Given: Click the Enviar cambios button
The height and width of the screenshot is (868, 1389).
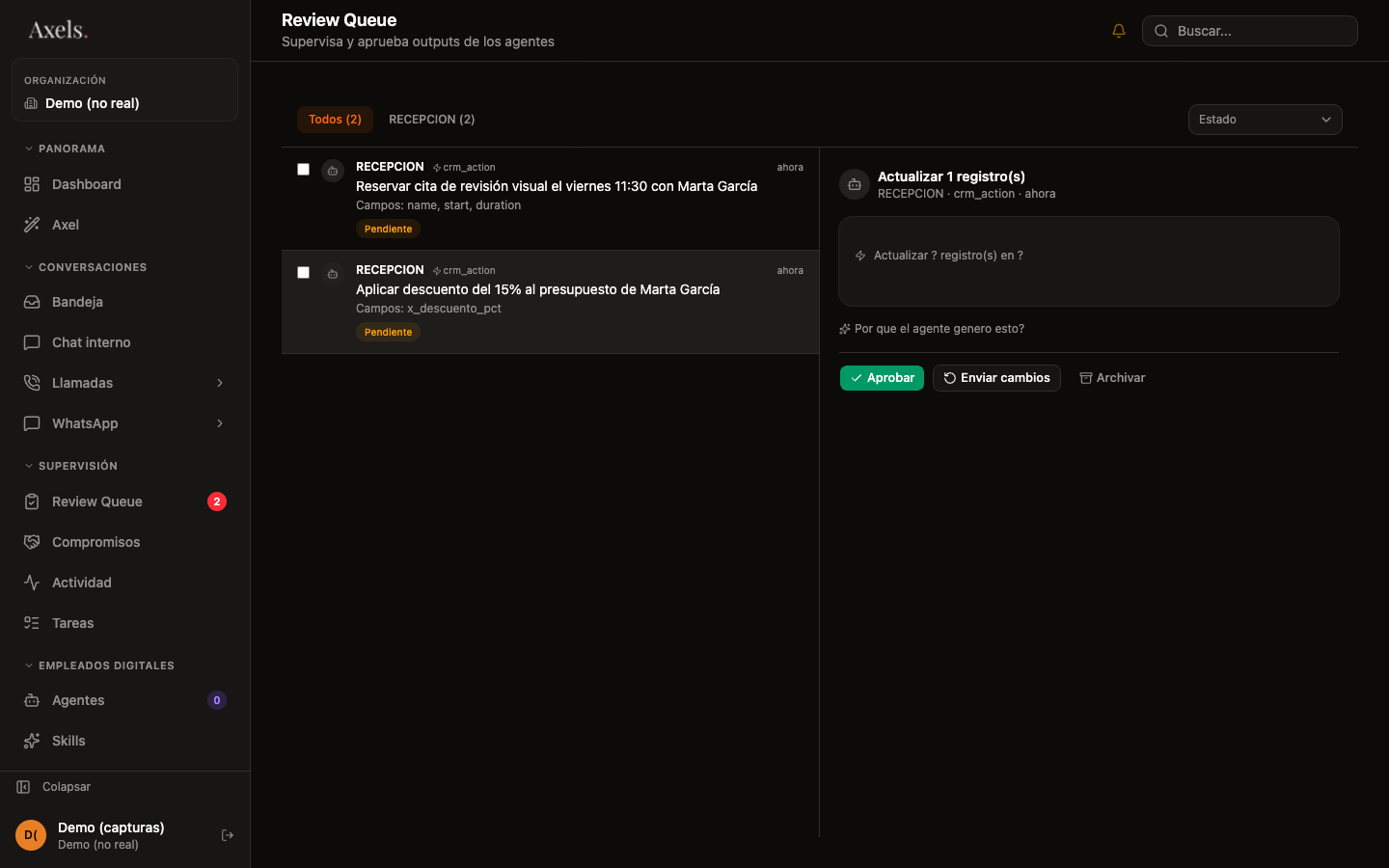Looking at the screenshot, I should click(996, 378).
